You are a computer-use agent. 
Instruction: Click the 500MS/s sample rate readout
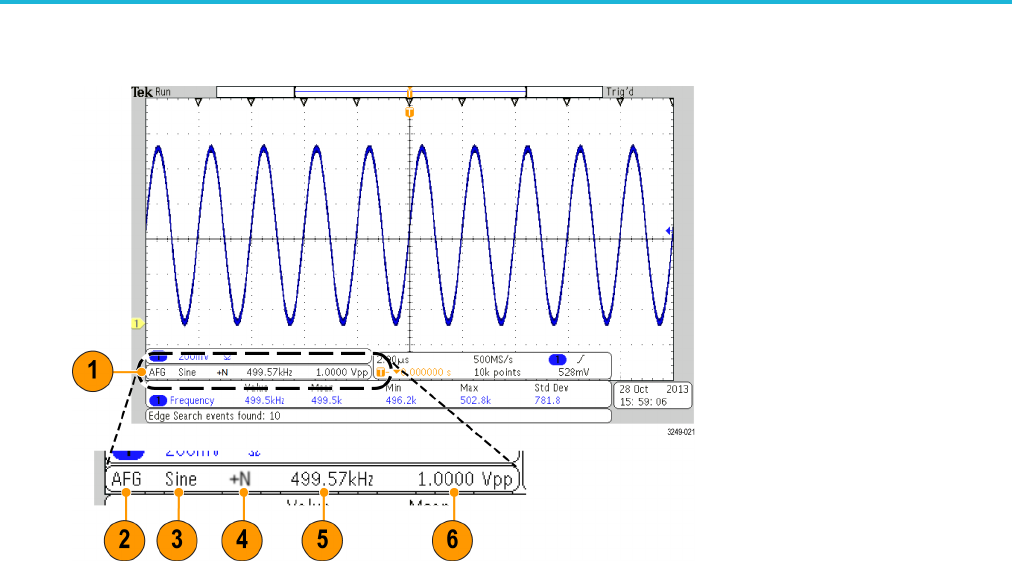(493, 360)
